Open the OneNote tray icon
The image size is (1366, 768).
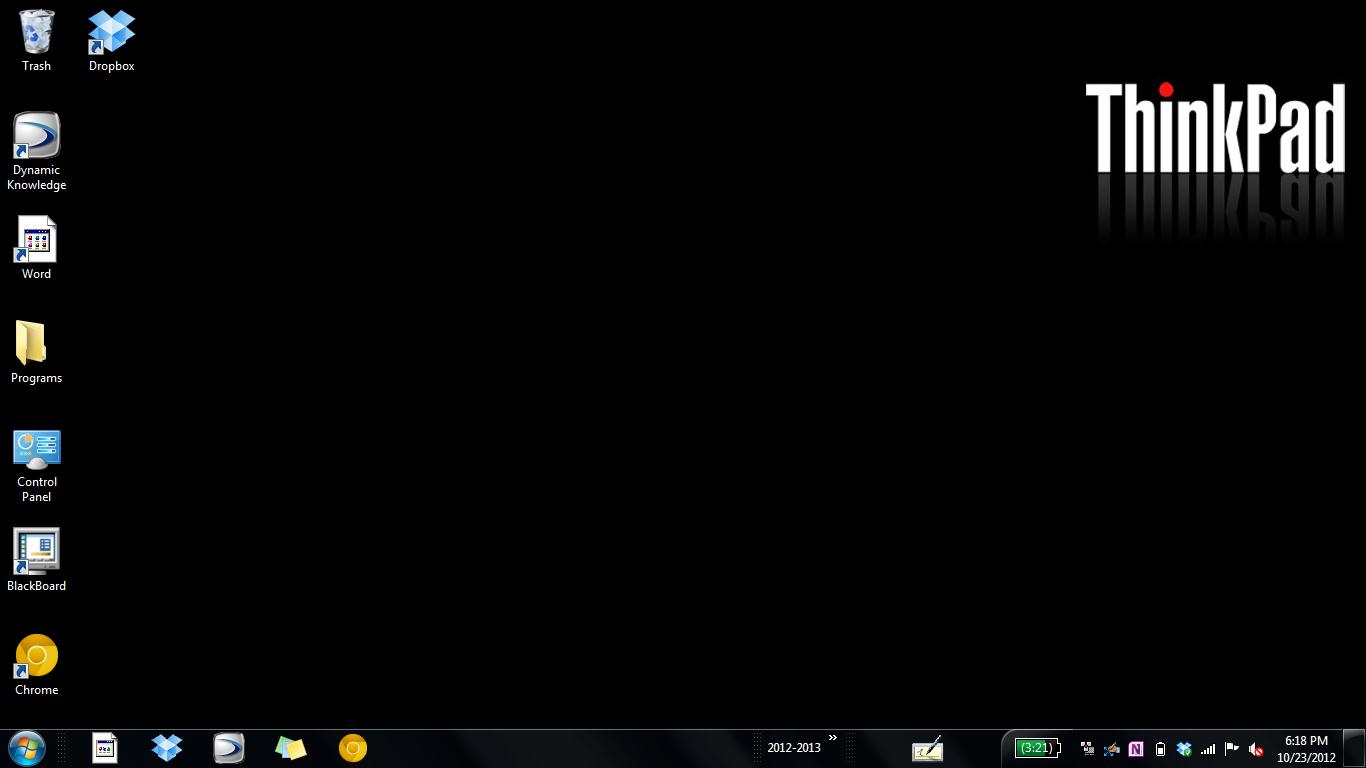point(1136,749)
